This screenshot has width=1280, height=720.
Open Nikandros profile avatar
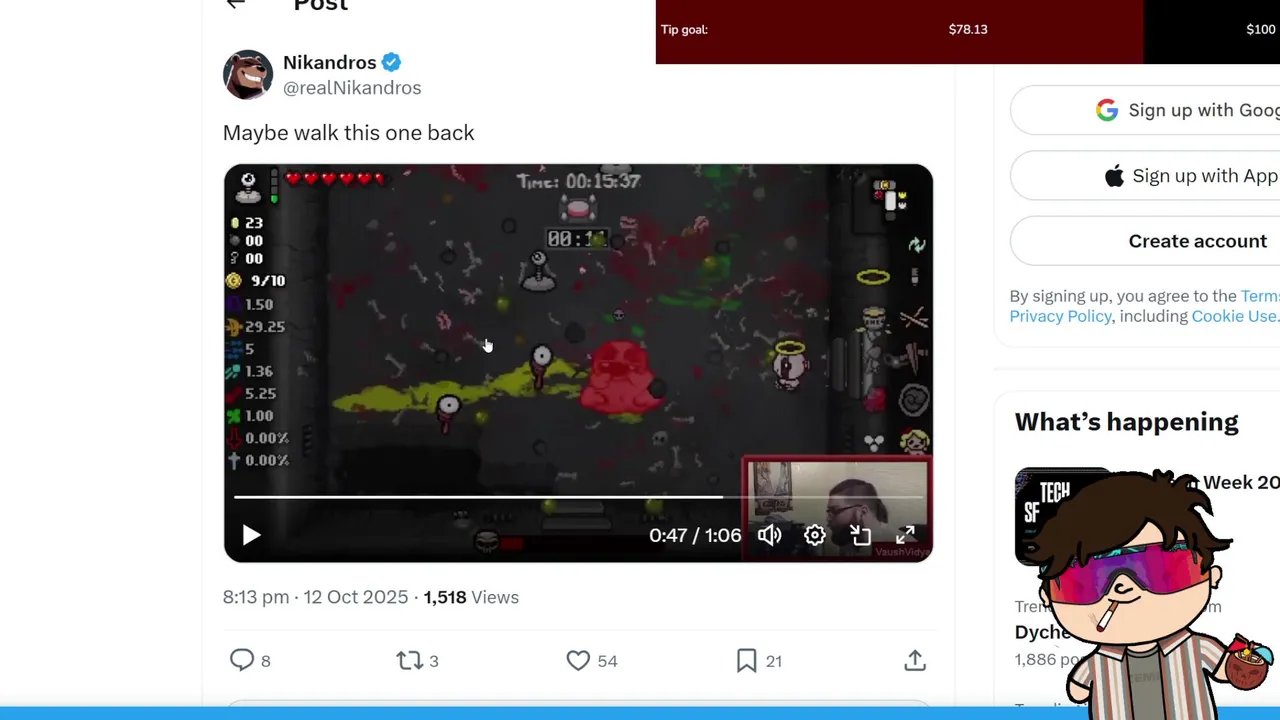click(248, 75)
